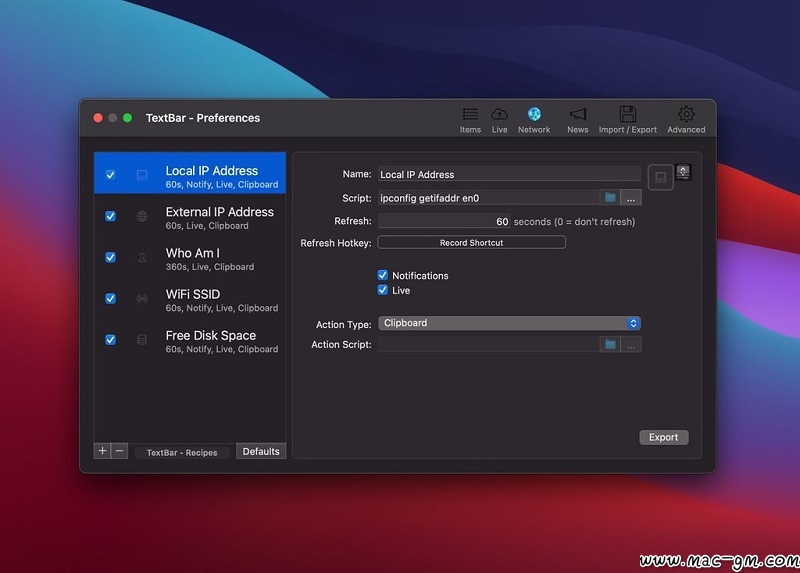Click the Name input field
This screenshot has height=573, width=800.
coord(509,174)
